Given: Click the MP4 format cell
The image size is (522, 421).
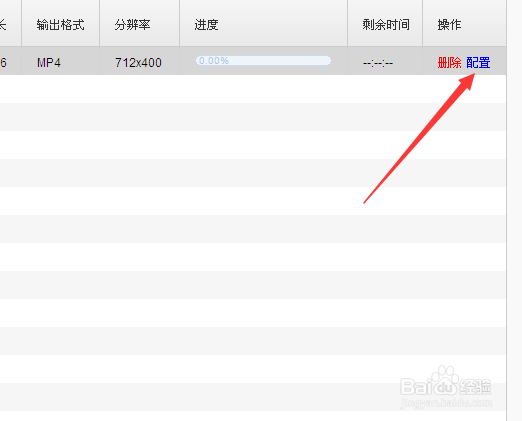Looking at the screenshot, I should pyautogui.click(x=60, y=61).
